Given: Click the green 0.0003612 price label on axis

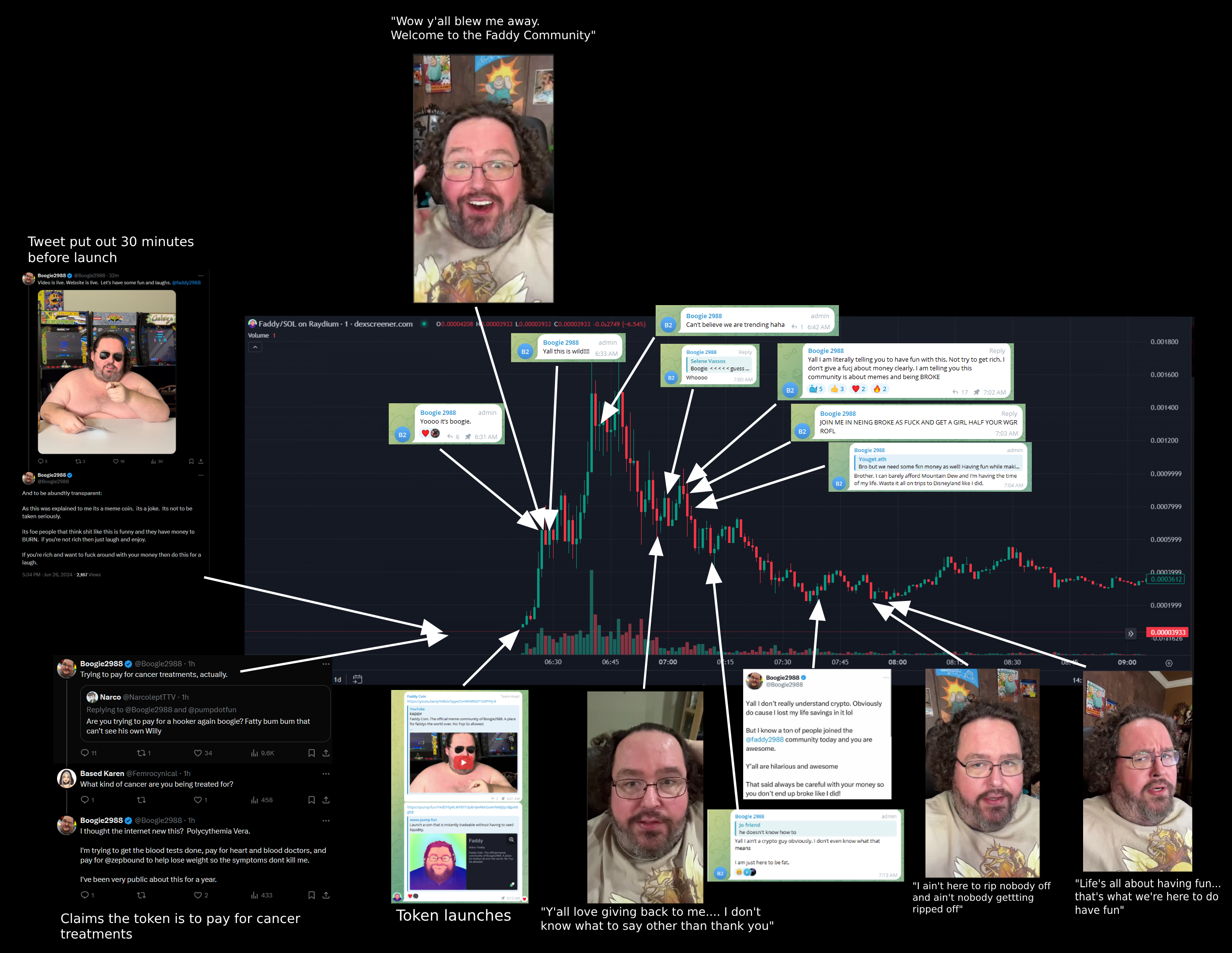Looking at the screenshot, I should [1166, 579].
